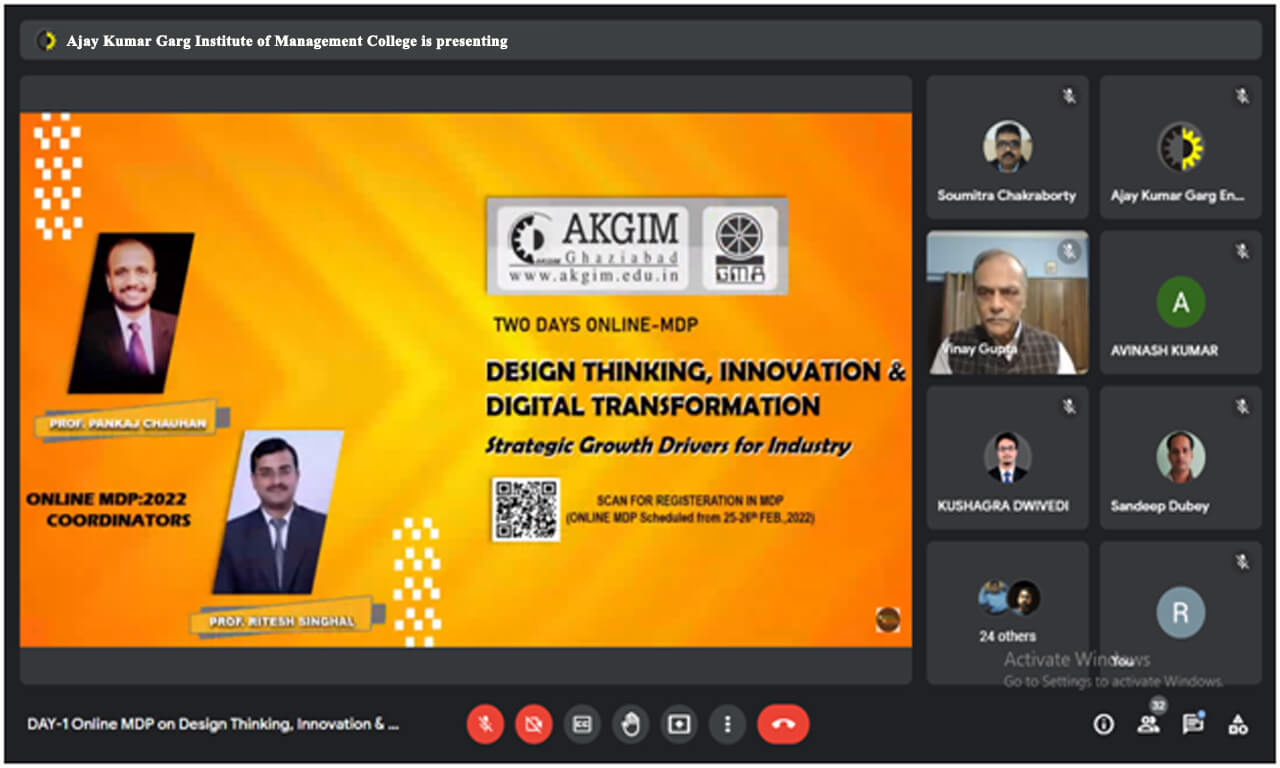1280x768 pixels.
Task: Raise your hand
Action: point(630,724)
